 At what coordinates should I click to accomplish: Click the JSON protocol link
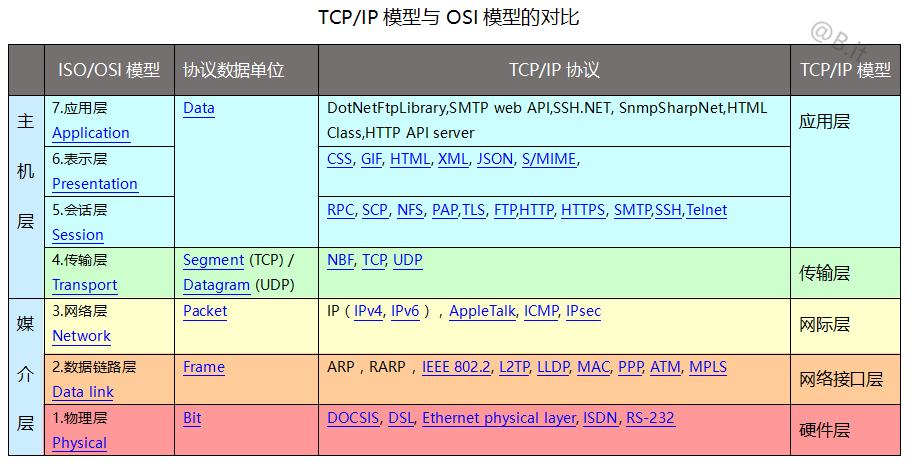(495, 159)
